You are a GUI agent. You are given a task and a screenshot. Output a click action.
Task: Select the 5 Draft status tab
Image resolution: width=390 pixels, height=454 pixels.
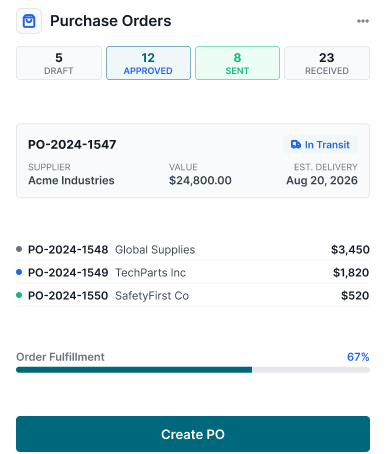click(x=59, y=63)
